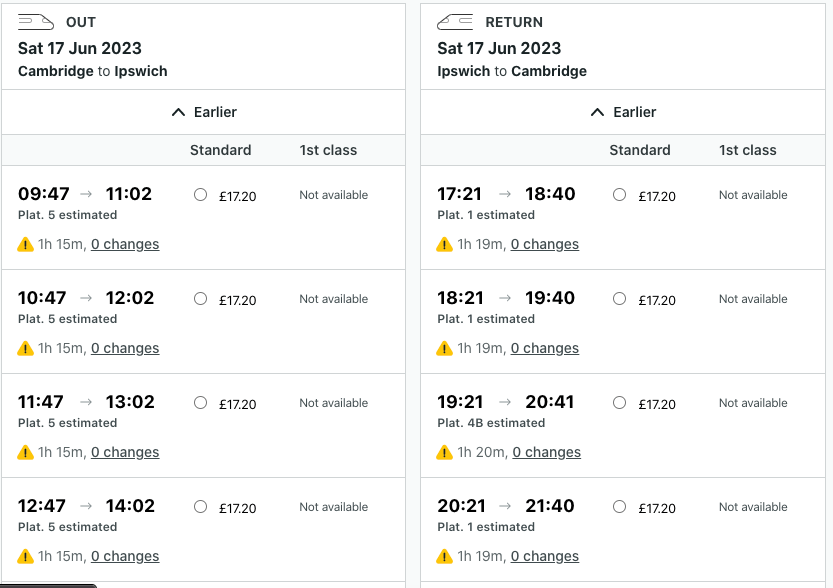Click warning icon on 17:21 return journey
Image resolution: width=833 pixels, height=588 pixels.
tap(445, 244)
